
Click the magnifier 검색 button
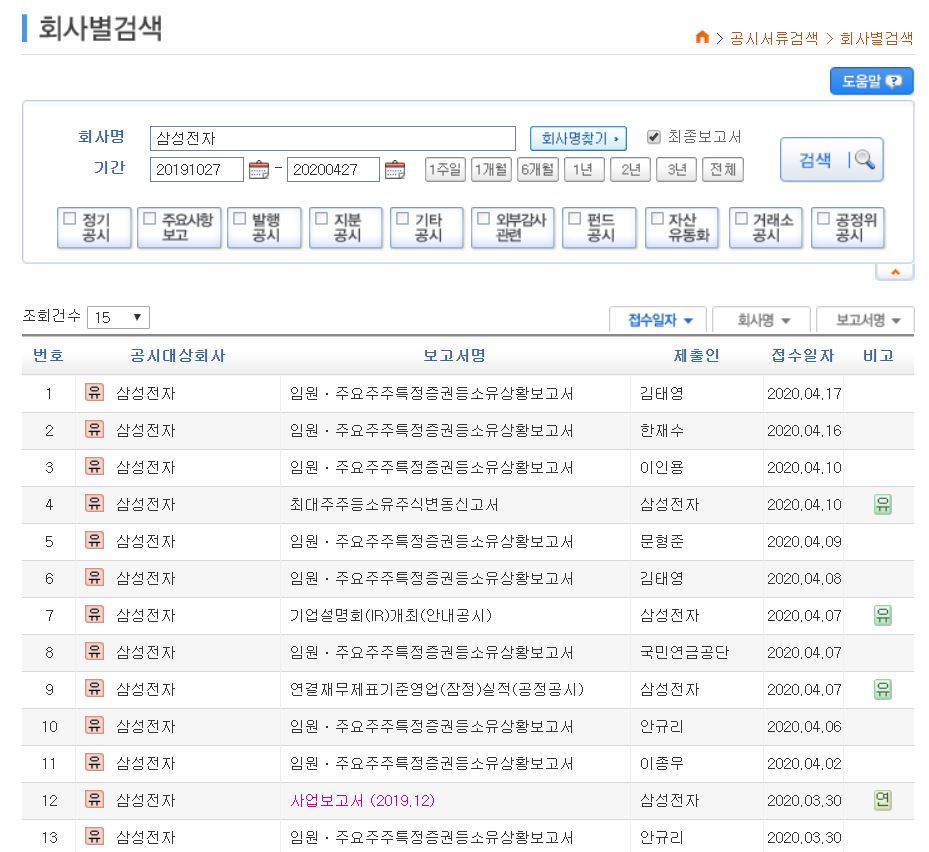point(832,159)
